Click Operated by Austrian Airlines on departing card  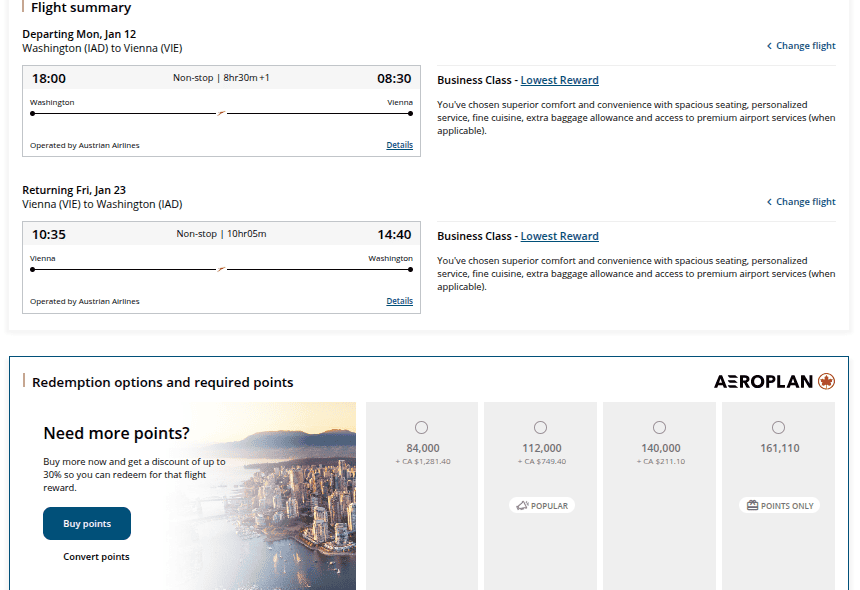[84, 145]
